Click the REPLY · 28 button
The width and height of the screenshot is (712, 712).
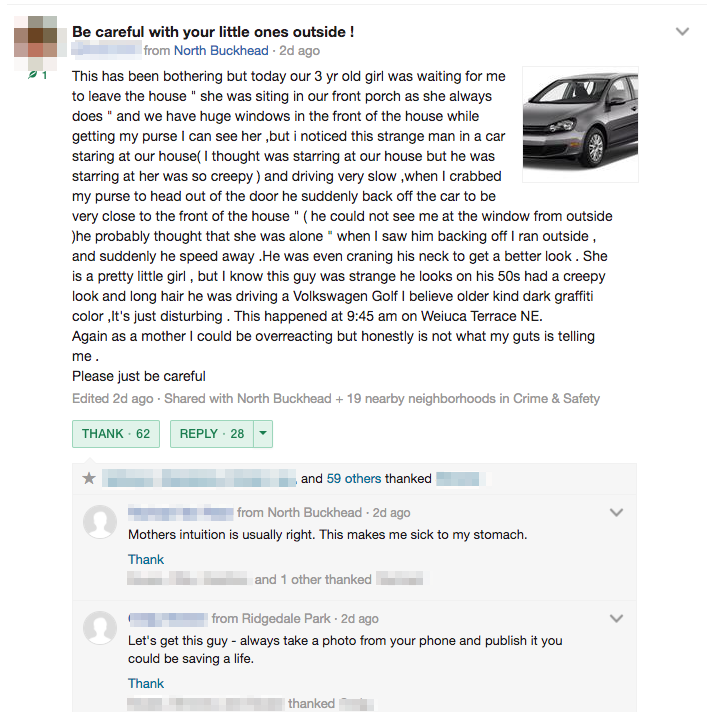coord(212,434)
